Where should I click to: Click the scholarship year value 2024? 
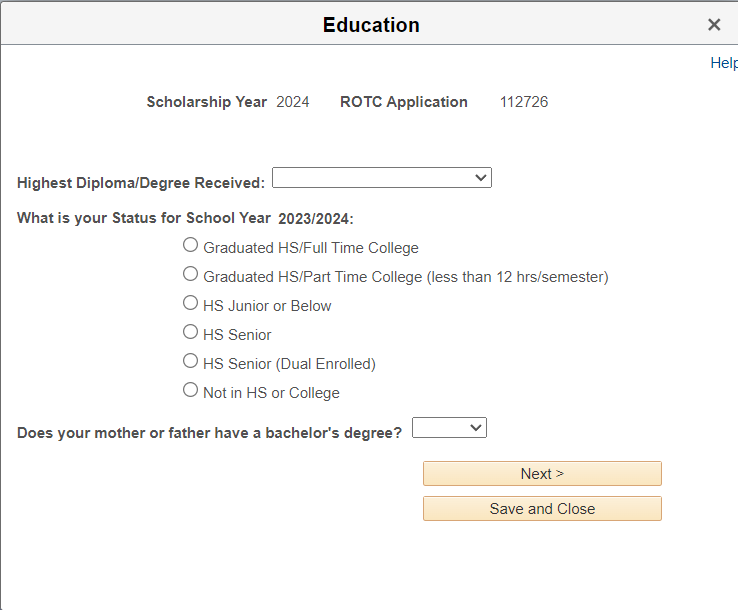click(293, 102)
